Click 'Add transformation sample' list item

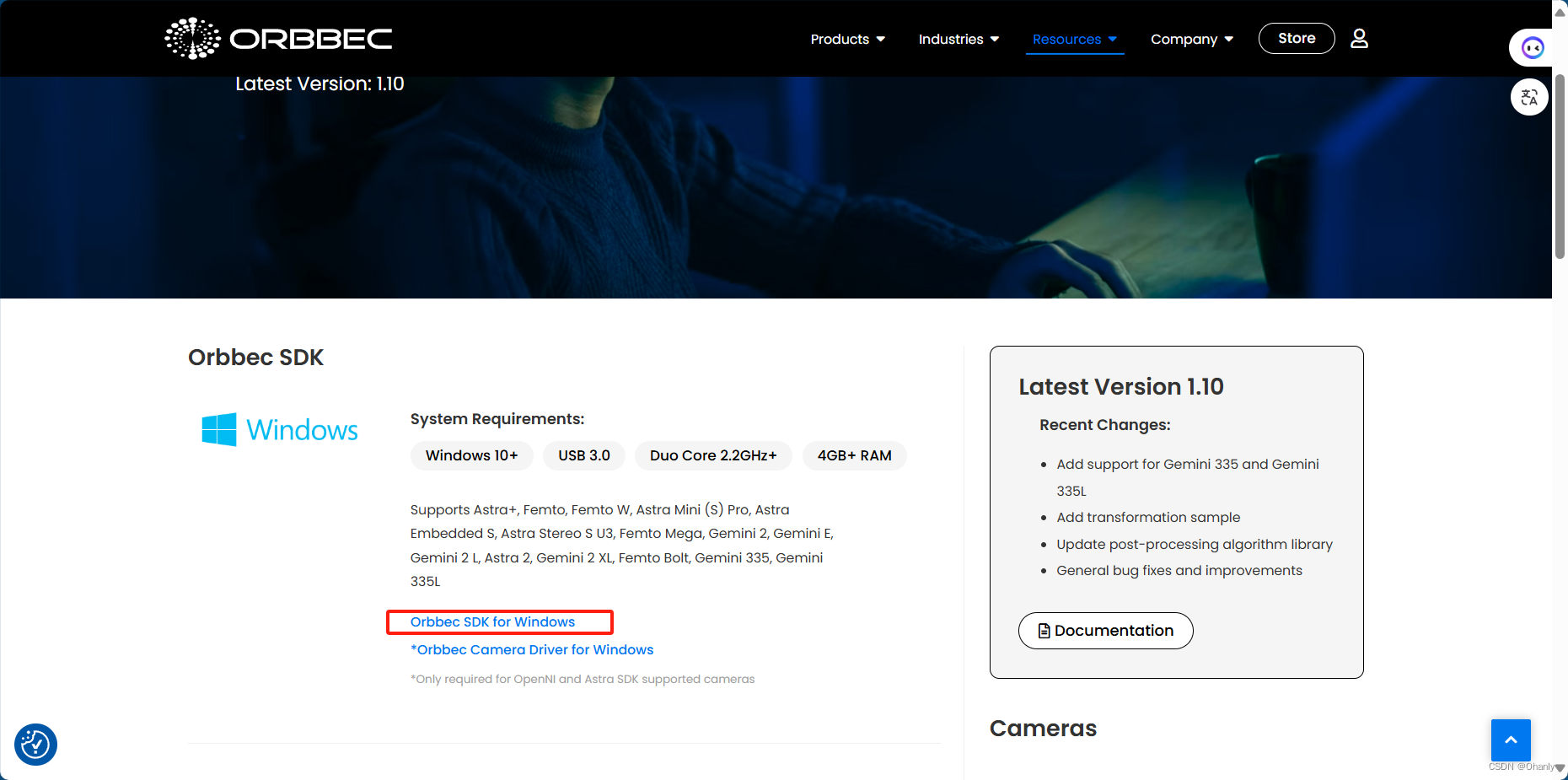[x=1148, y=518]
